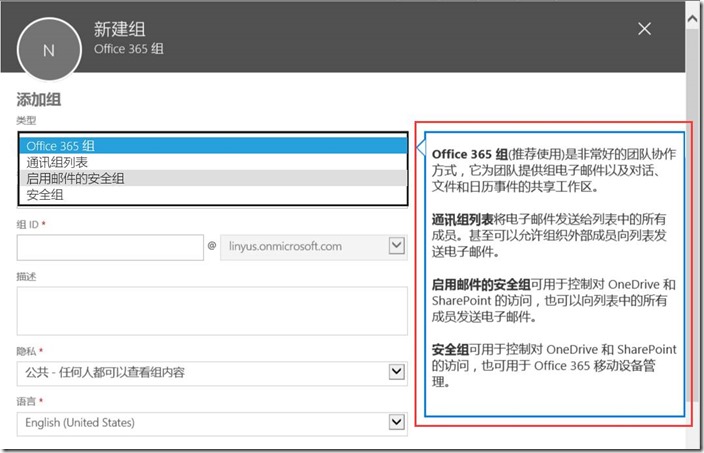
Task: Click the 类型 label
Action: coord(26,120)
